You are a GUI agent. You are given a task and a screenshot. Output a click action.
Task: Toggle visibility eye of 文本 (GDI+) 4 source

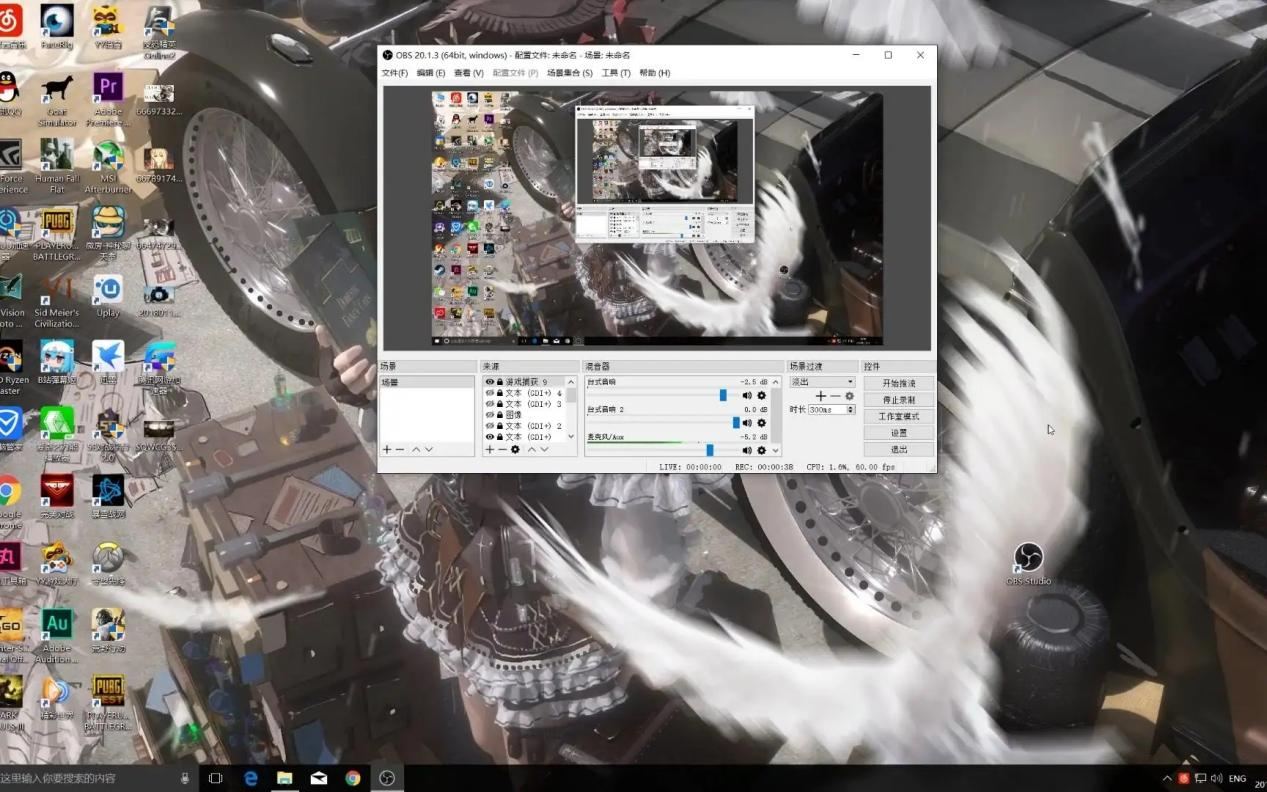(490, 393)
